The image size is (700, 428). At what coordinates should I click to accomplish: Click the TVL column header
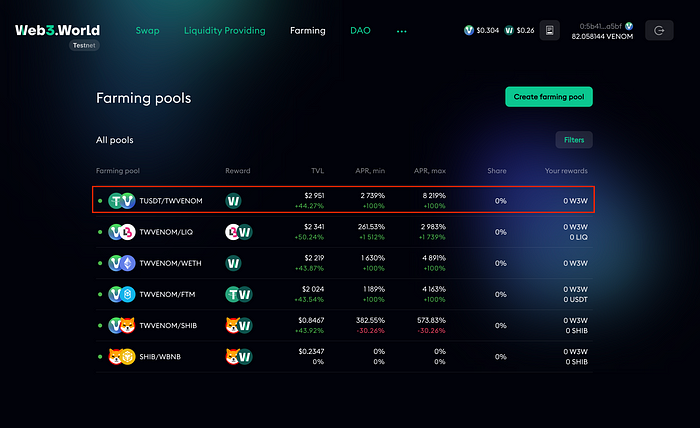317,171
